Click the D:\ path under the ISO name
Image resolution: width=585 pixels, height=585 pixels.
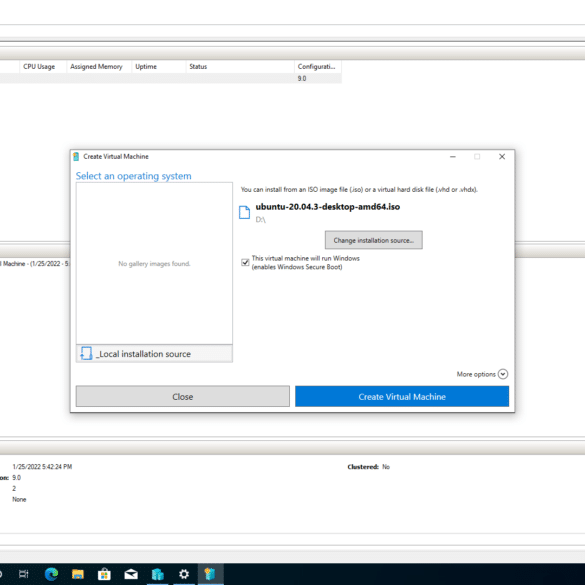(x=260, y=220)
